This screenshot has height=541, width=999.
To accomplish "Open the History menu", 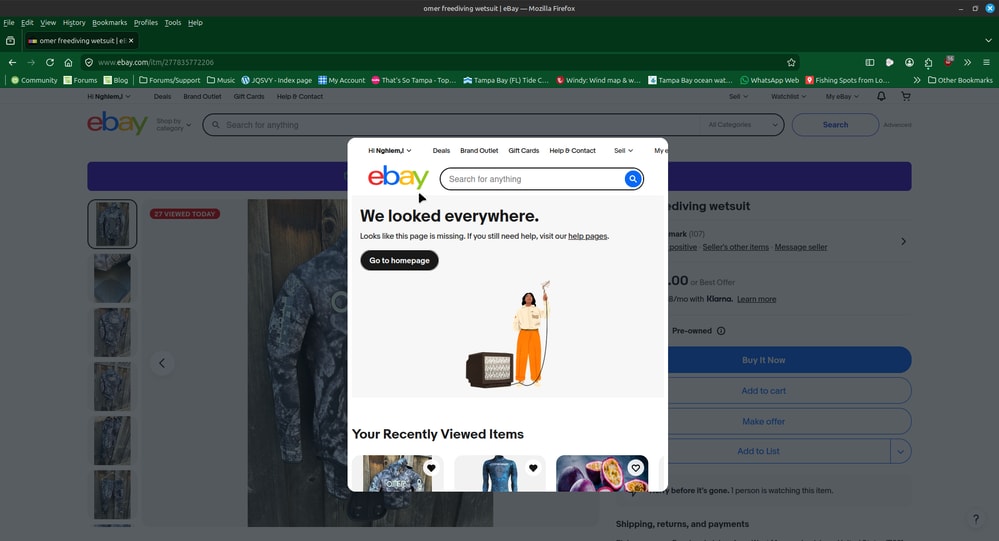I will click(x=74, y=22).
